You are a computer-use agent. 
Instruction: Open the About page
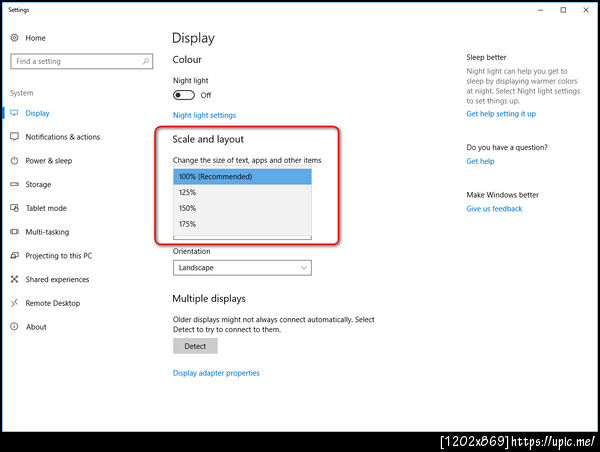(x=36, y=327)
